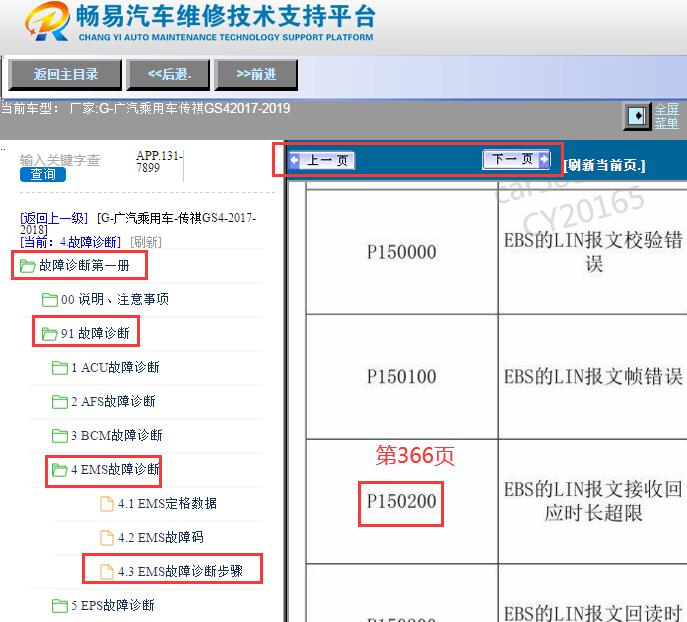Open 5 EPS故障诊断 tree node
Viewport: 687px width, 622px height.
pyautogui.click(x=113, y=605)
